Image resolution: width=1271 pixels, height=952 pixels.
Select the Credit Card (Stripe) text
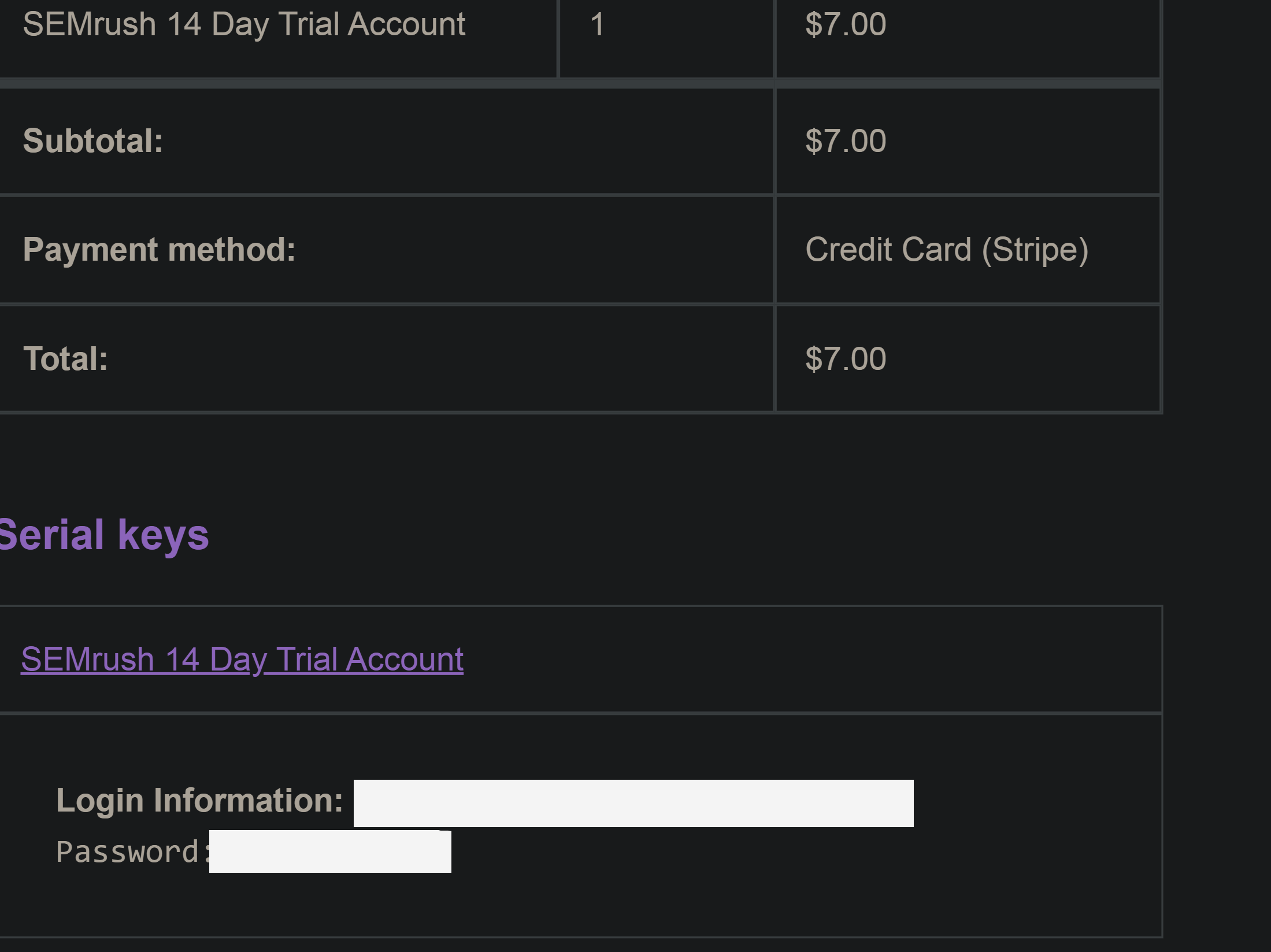[947, 250]
